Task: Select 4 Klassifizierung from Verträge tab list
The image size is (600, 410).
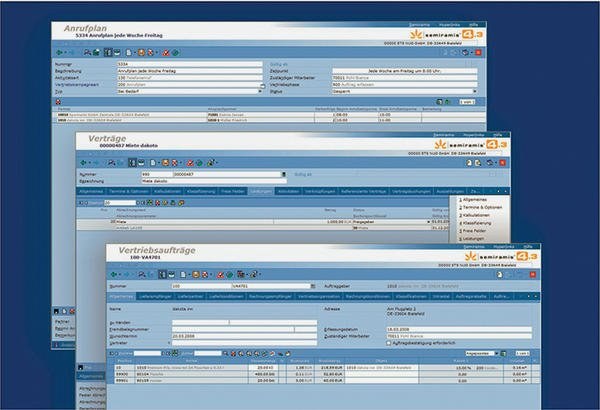Action: (x=475, y=223)
